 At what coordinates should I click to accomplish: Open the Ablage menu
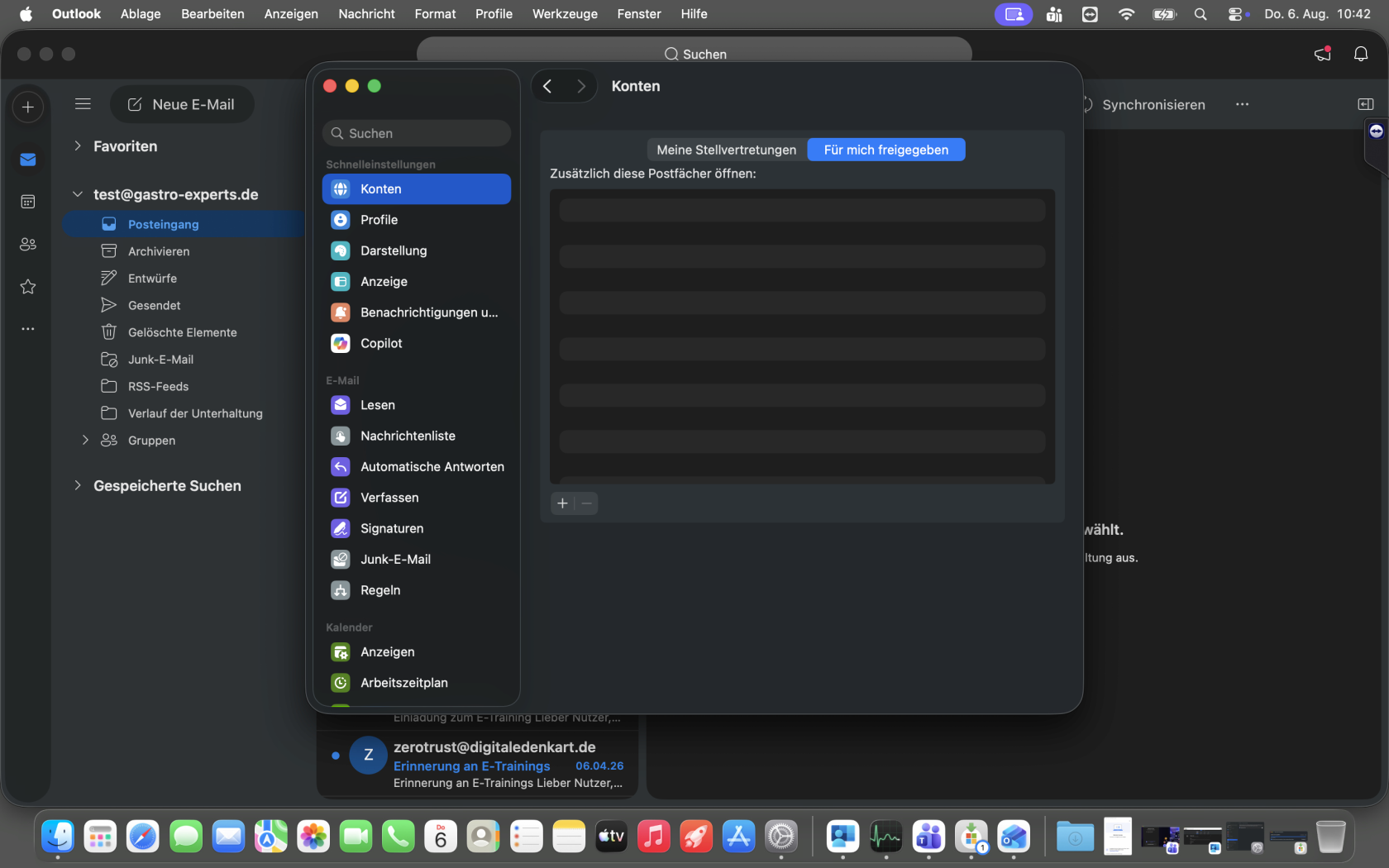click(141, 14)
